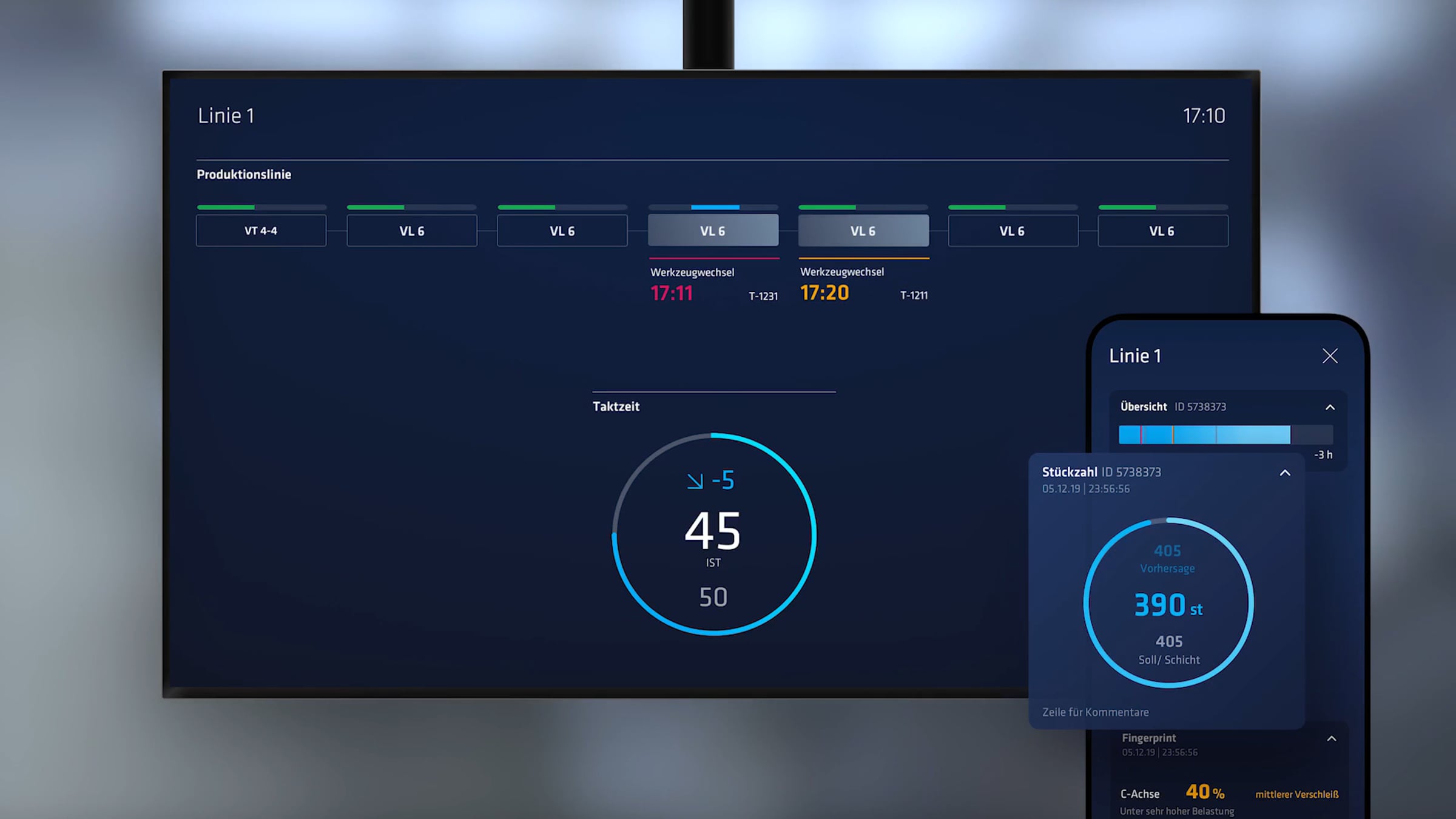Collapse the Fingerprint section chevron
The height and width of the screenshot is (819, 1456).
[x=1331, y=738]
